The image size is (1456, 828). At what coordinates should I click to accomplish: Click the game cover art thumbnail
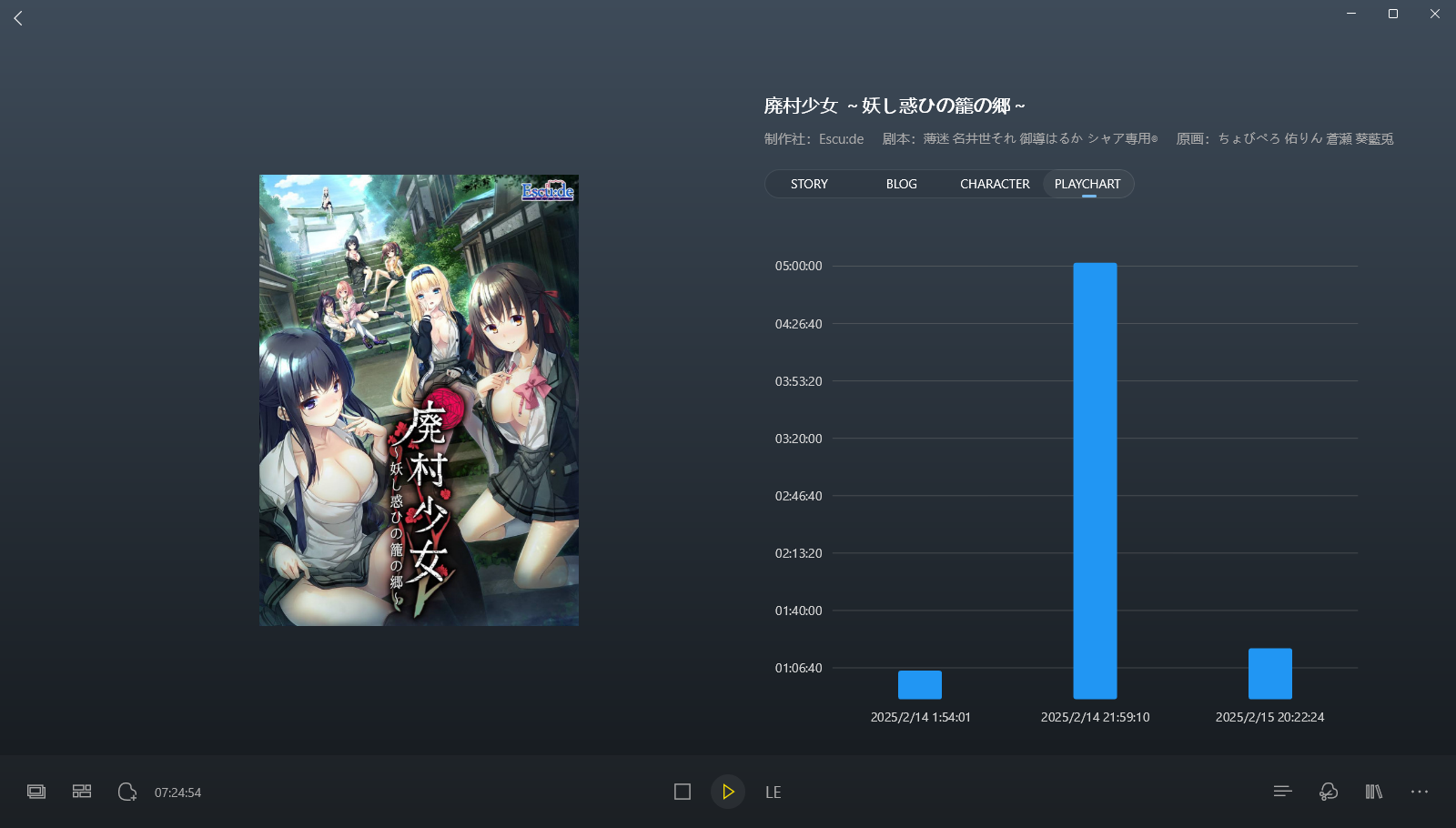tap(419, 400)
